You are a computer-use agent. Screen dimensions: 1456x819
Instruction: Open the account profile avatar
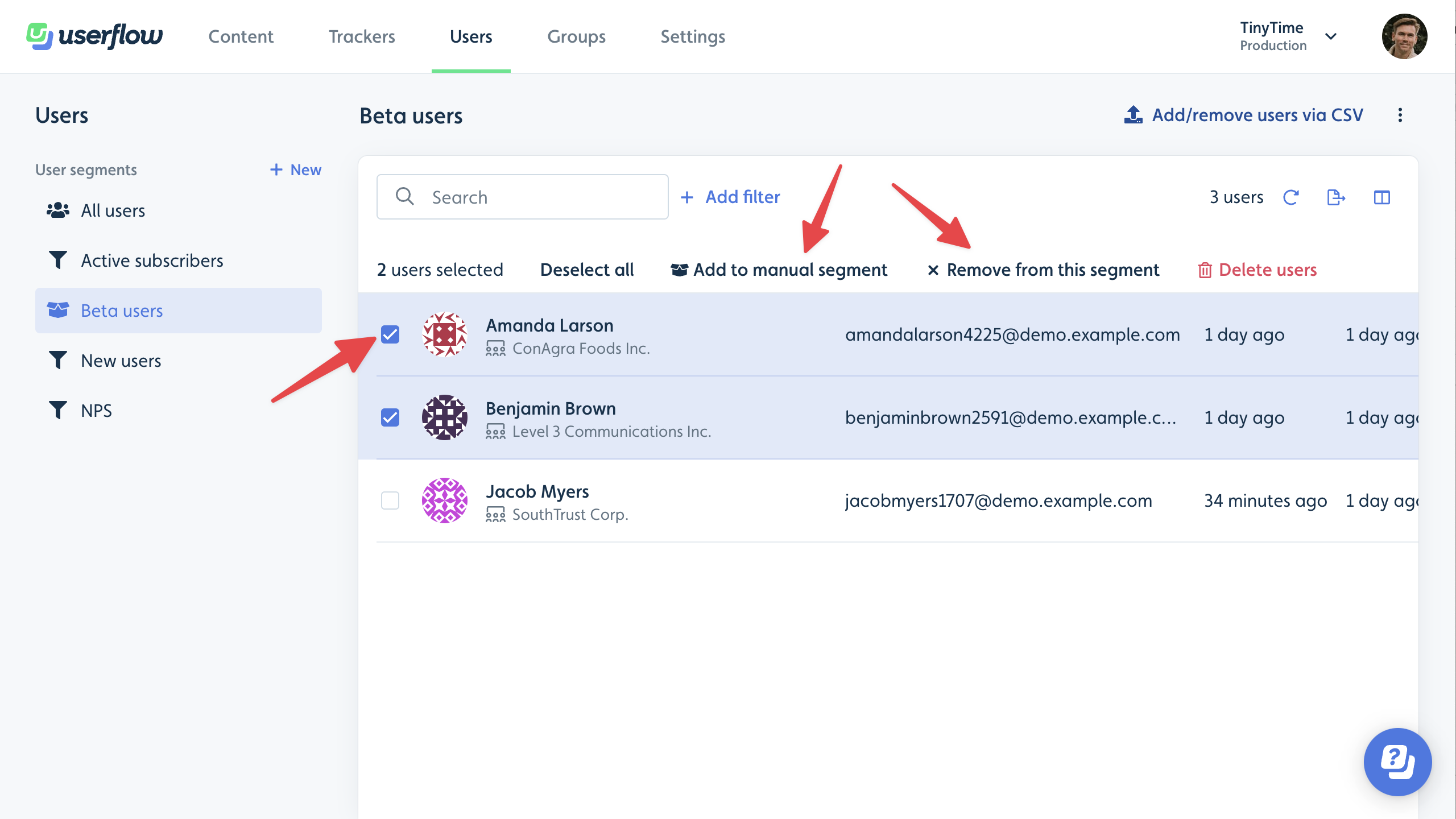coord(1404,36)
